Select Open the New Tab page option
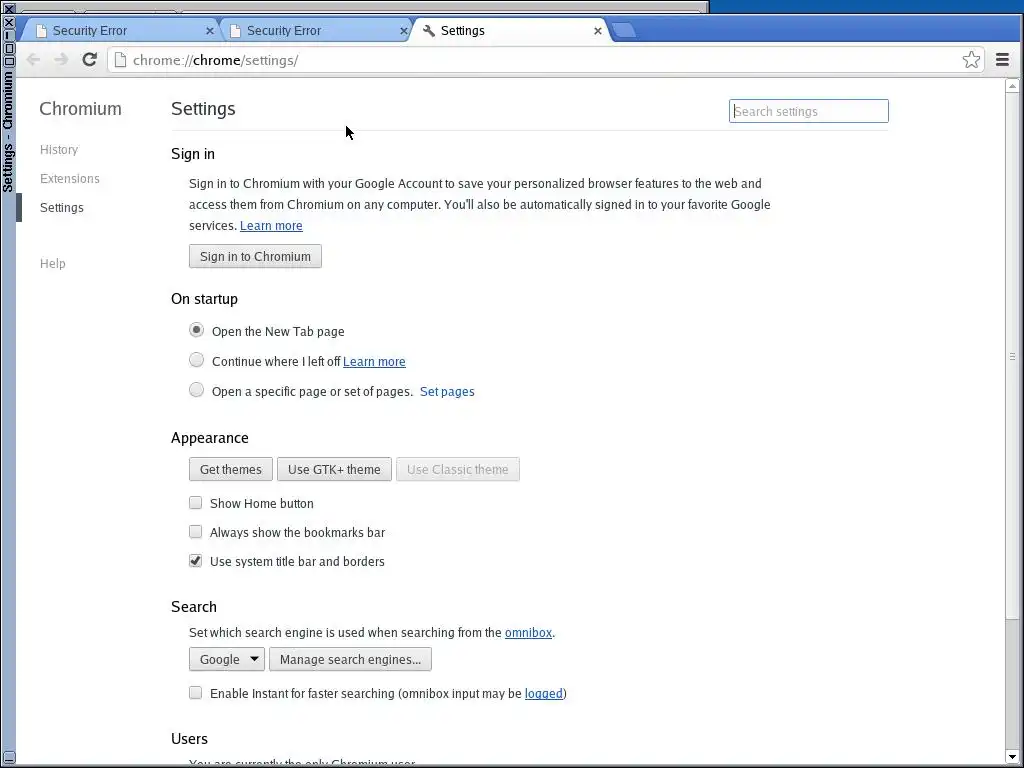The height and width of the screenshot is (768, 1024). (197, 330)
